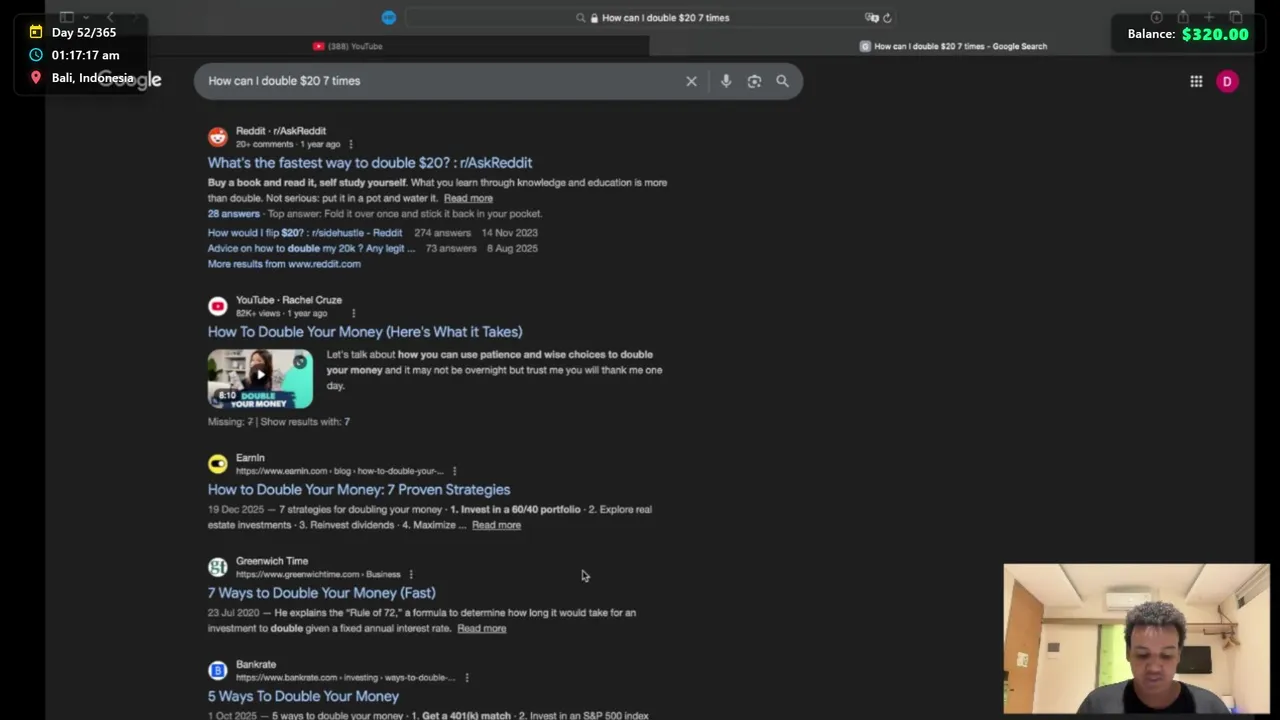
Task: Click 'Reddit · r/AskReddit' source name
Action: coord(281,131)
